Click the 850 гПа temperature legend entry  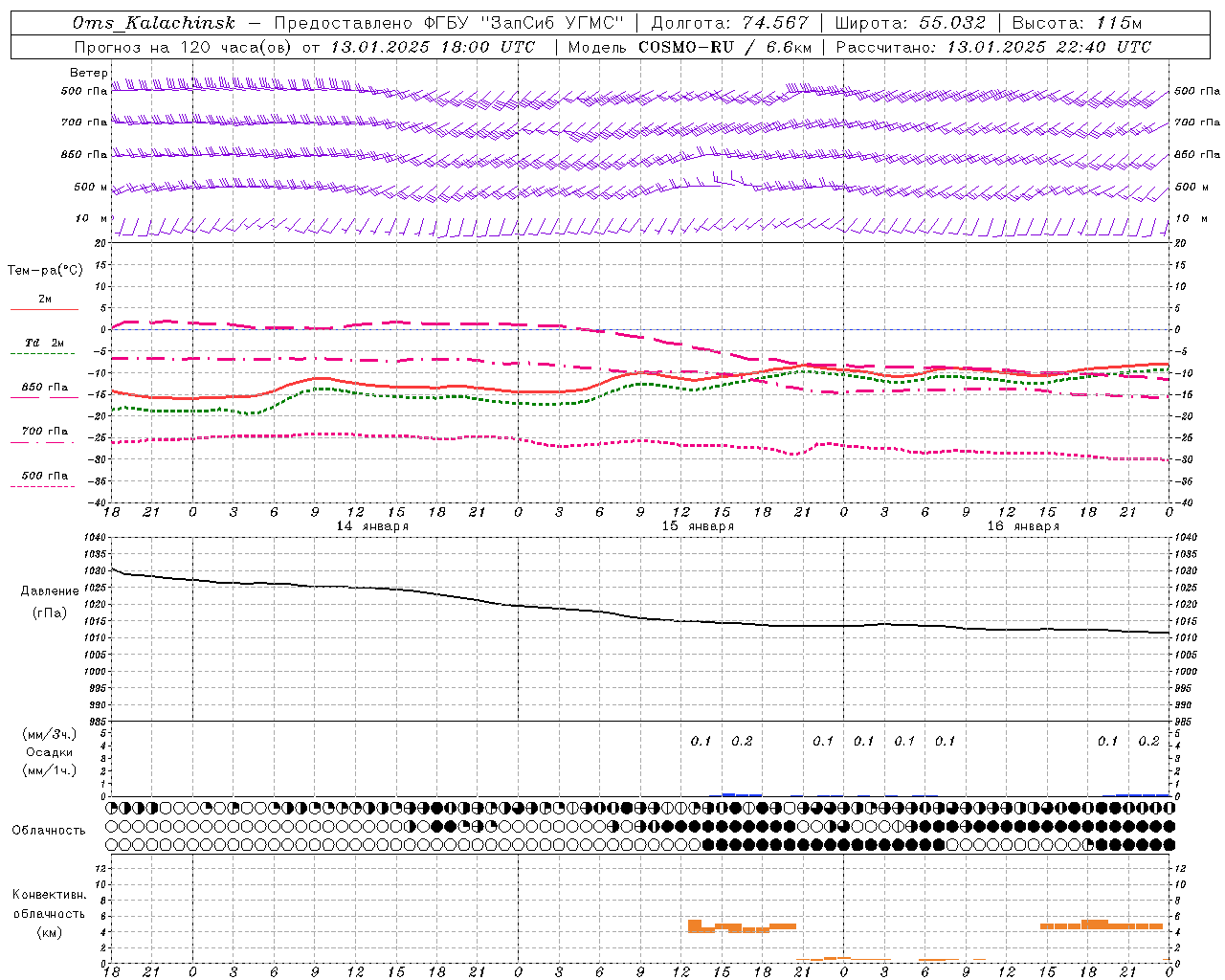tap(45, 388)
